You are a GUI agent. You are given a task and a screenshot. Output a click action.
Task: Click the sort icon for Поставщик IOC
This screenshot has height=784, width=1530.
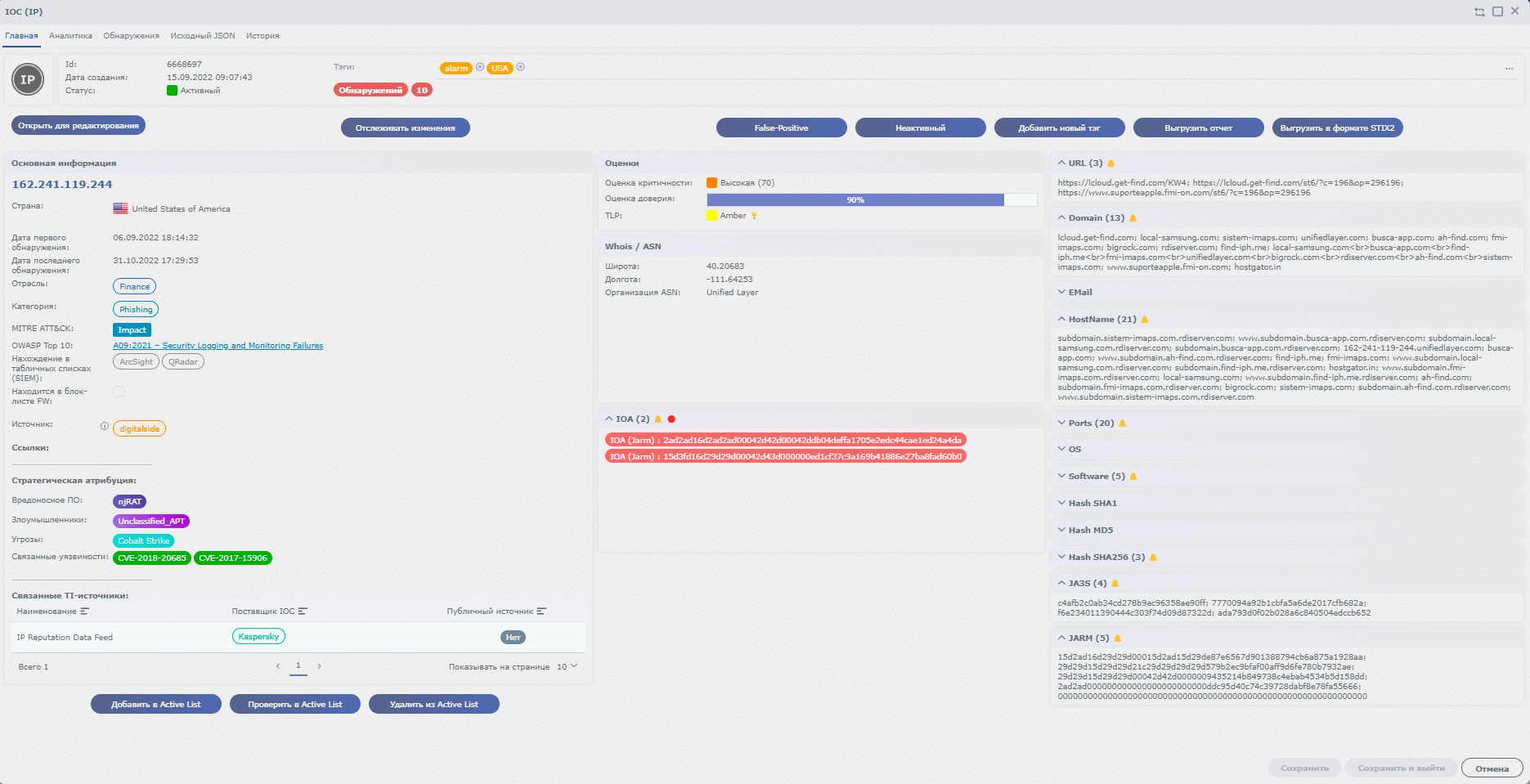point(303,612)
